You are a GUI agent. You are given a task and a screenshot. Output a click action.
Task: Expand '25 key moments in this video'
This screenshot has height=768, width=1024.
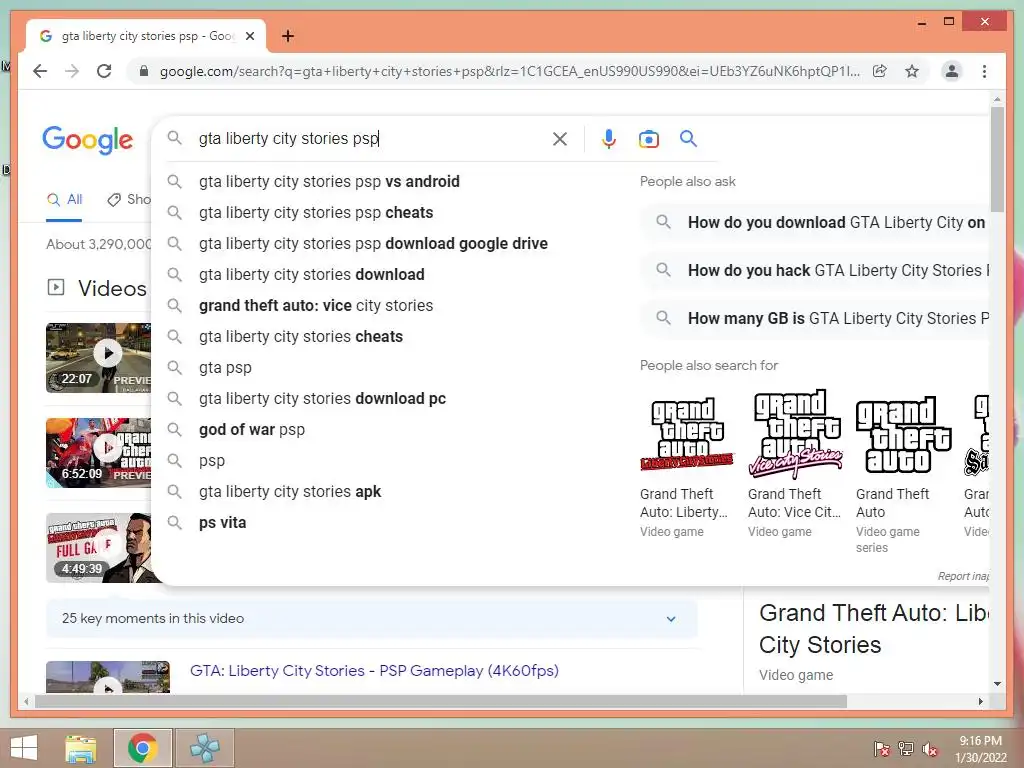(x=372, y=618)
